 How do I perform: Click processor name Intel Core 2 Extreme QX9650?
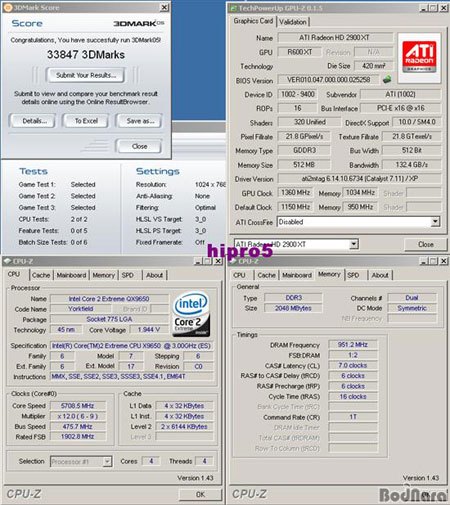click(109, 299)
